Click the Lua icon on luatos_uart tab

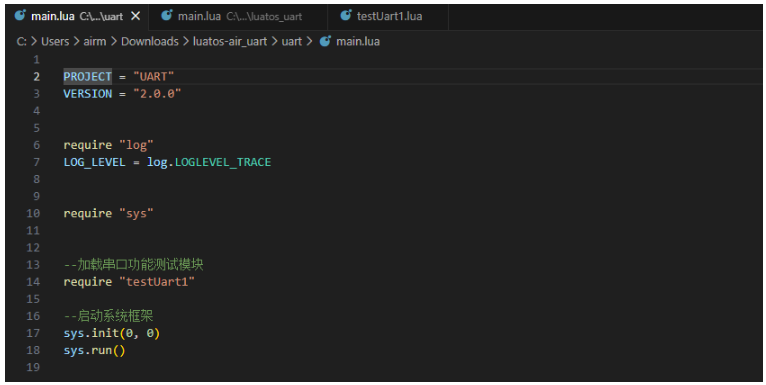[x=167, y=16]
